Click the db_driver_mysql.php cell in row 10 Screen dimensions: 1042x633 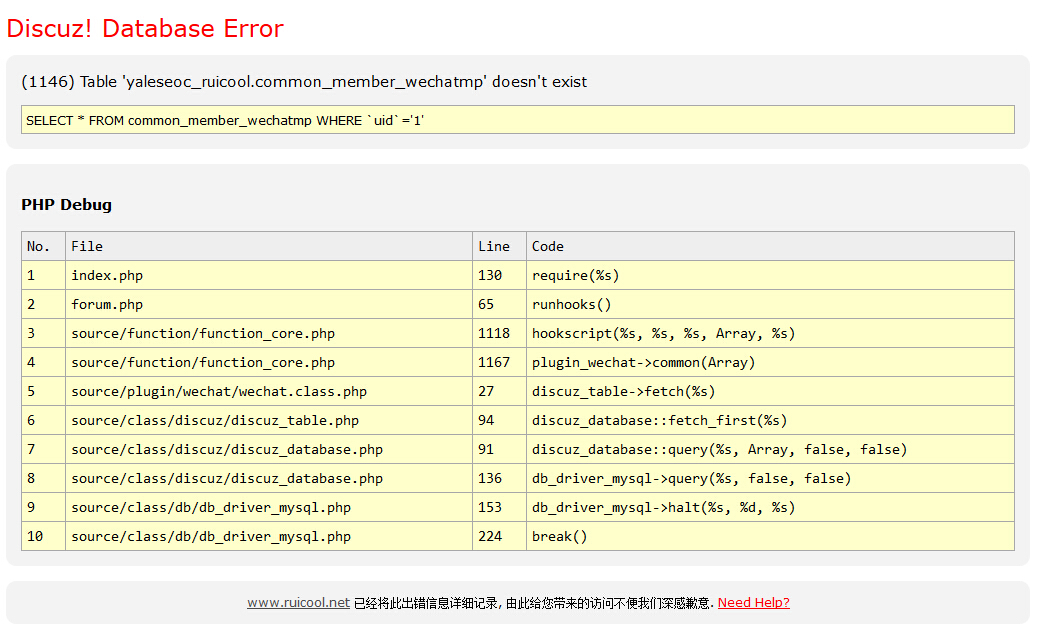[x=268, y=536]
